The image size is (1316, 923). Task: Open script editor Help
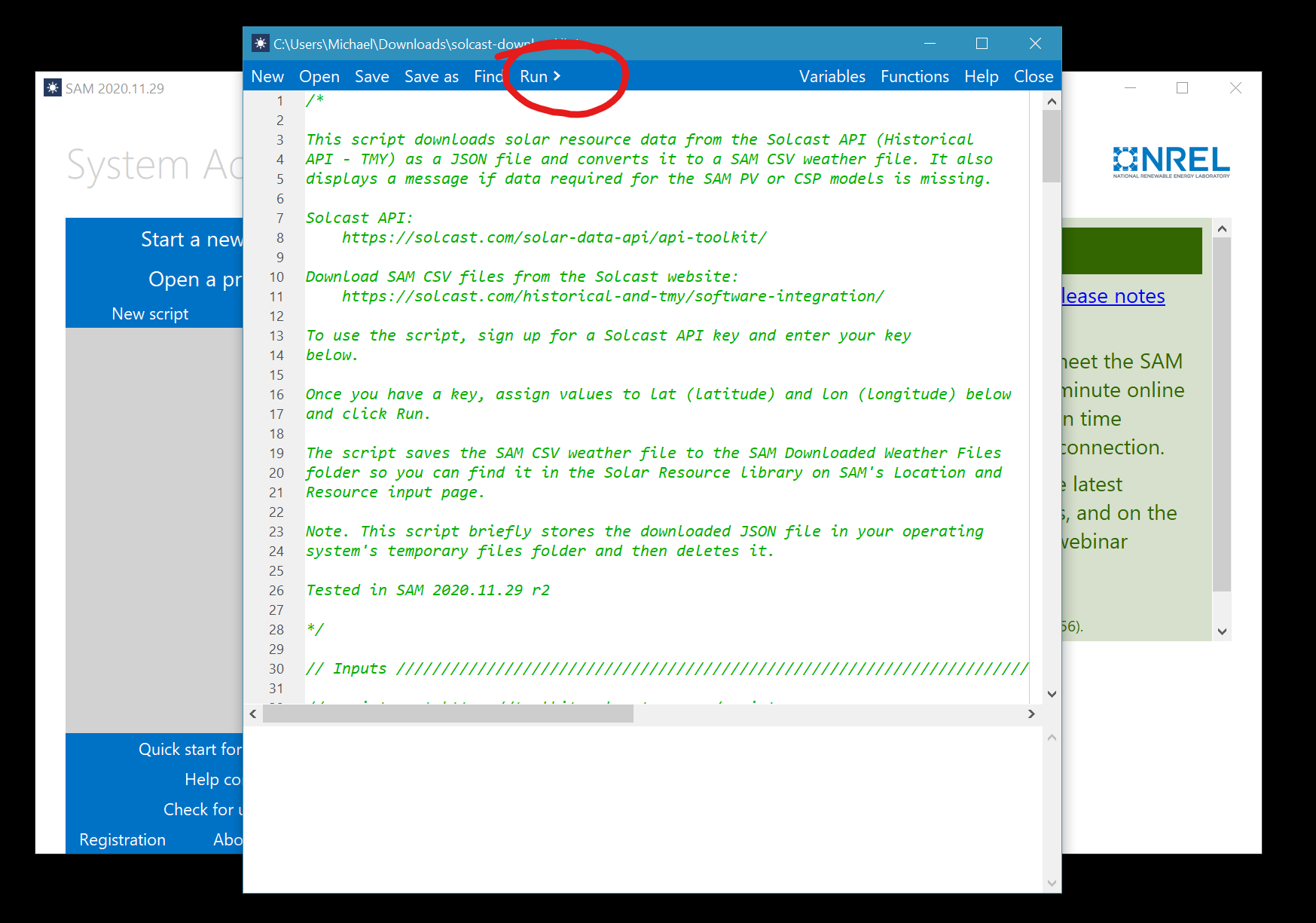981,76
